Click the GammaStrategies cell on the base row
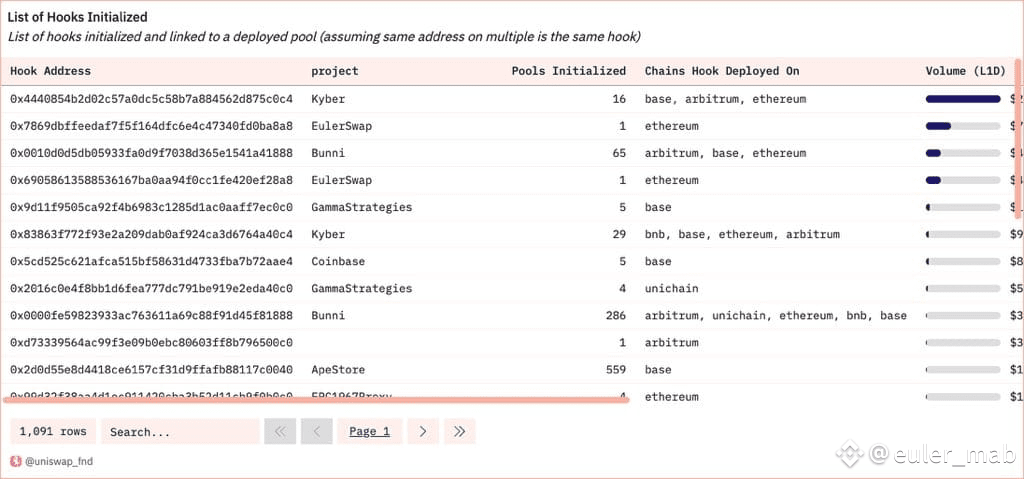Viewport: 1024px width, 479px height. coord(362,207)
